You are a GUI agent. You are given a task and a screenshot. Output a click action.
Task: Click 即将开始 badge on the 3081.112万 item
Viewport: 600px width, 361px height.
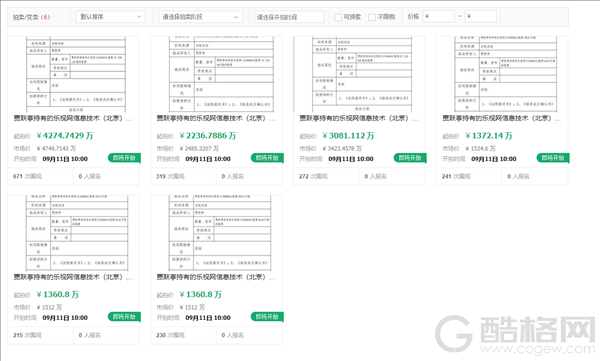tap(410, 158)
